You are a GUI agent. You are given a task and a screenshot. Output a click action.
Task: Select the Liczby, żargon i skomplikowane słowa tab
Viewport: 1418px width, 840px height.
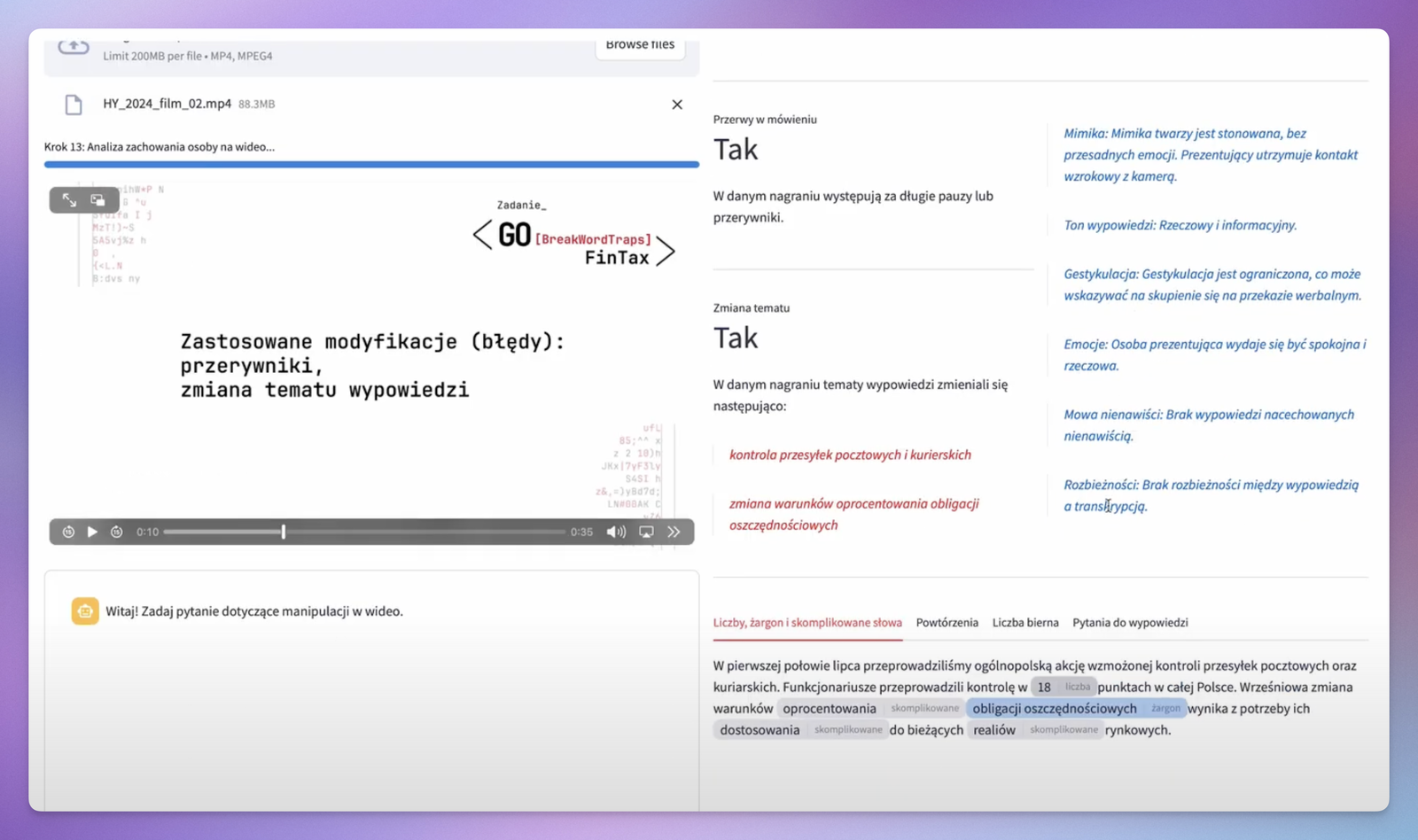[807, 623]
